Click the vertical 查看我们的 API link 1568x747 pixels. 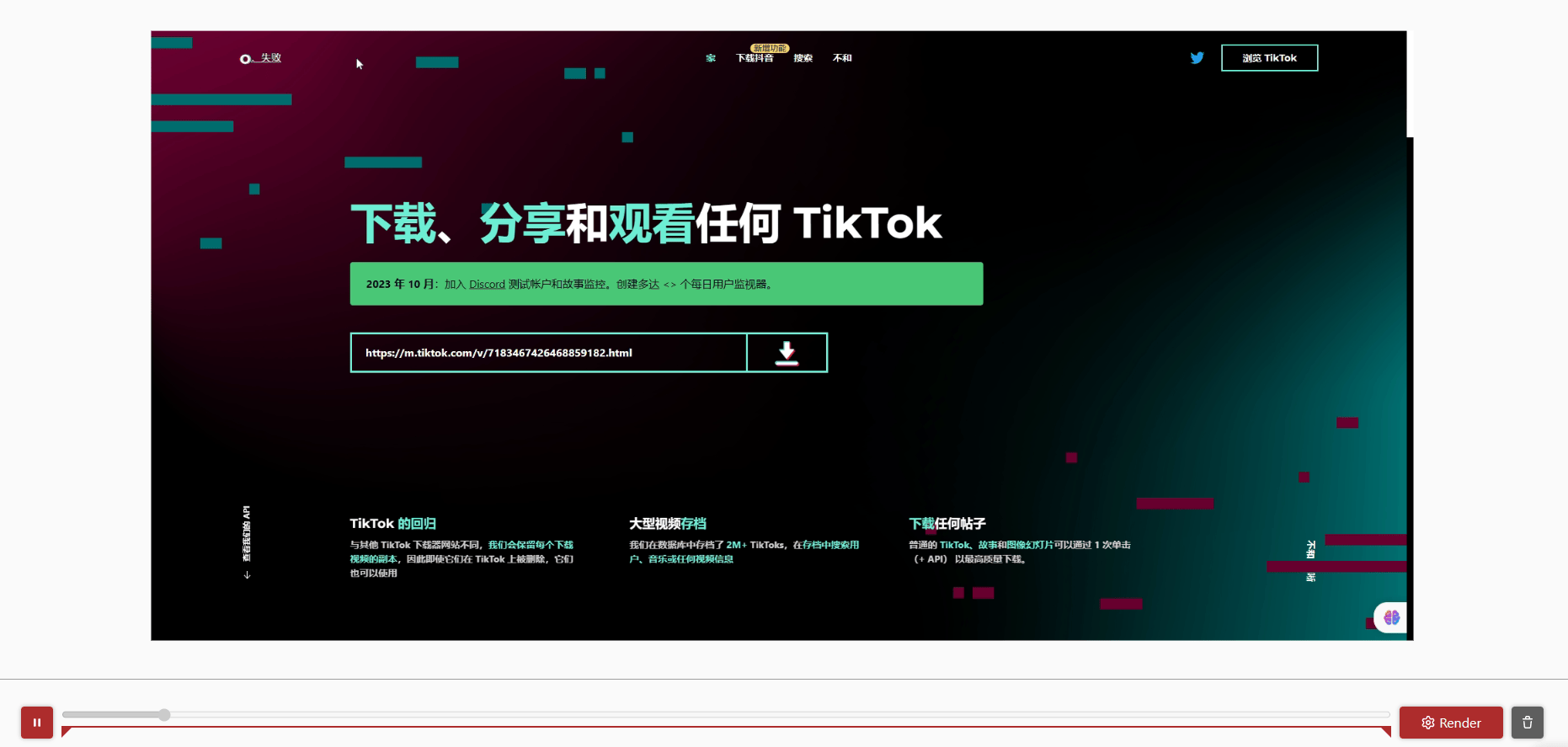pyautogui.click(x=247, y=533)
